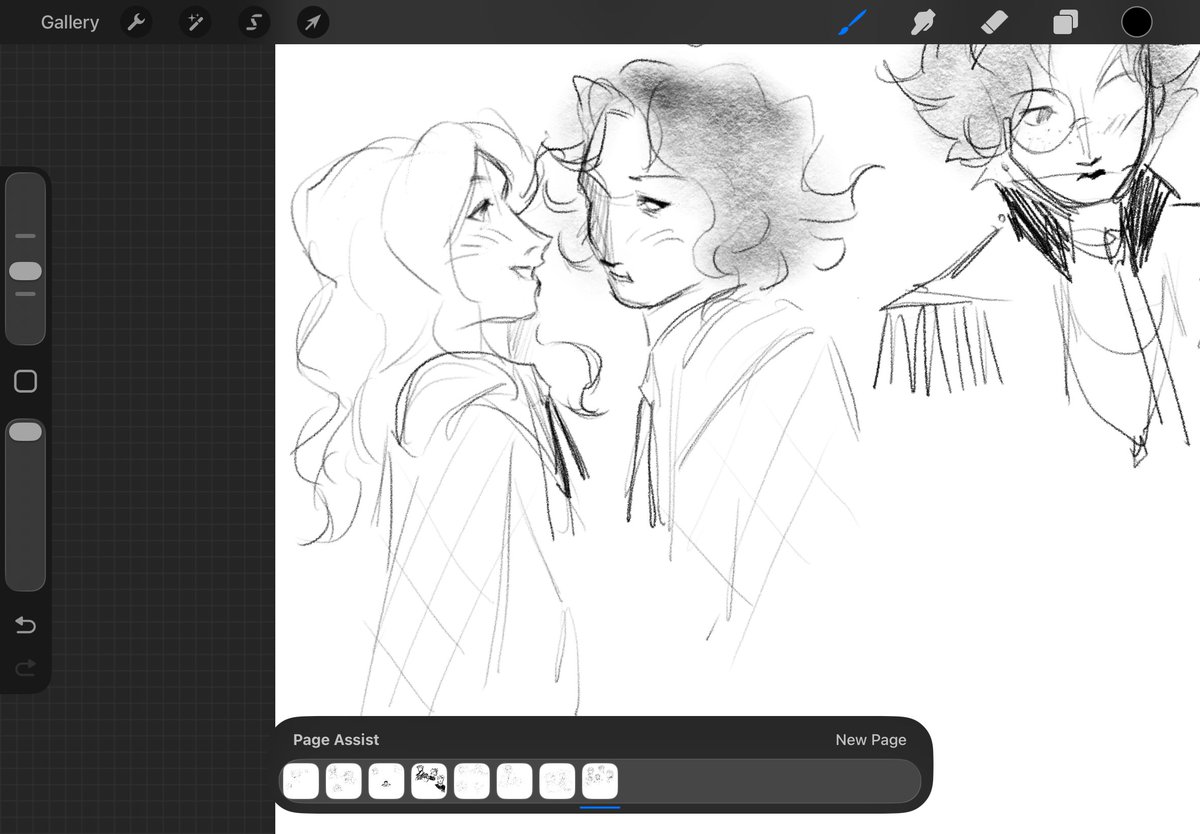This screenshot has height=834, width=1200.
Task: Open the sixth page thumbnail in Page Assist
Action: click(x=515, y=781)
